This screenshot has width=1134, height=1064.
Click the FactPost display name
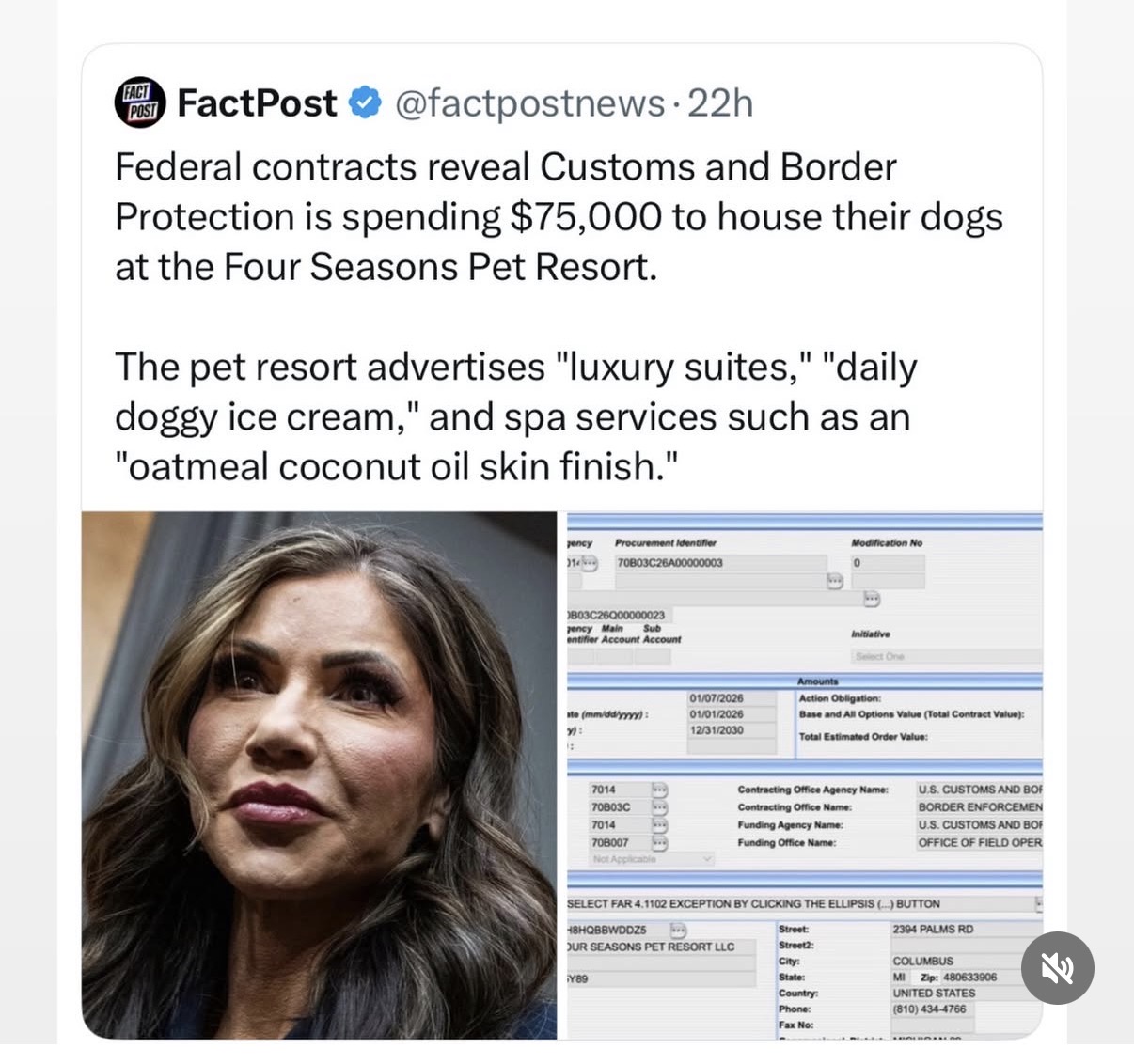257,102
